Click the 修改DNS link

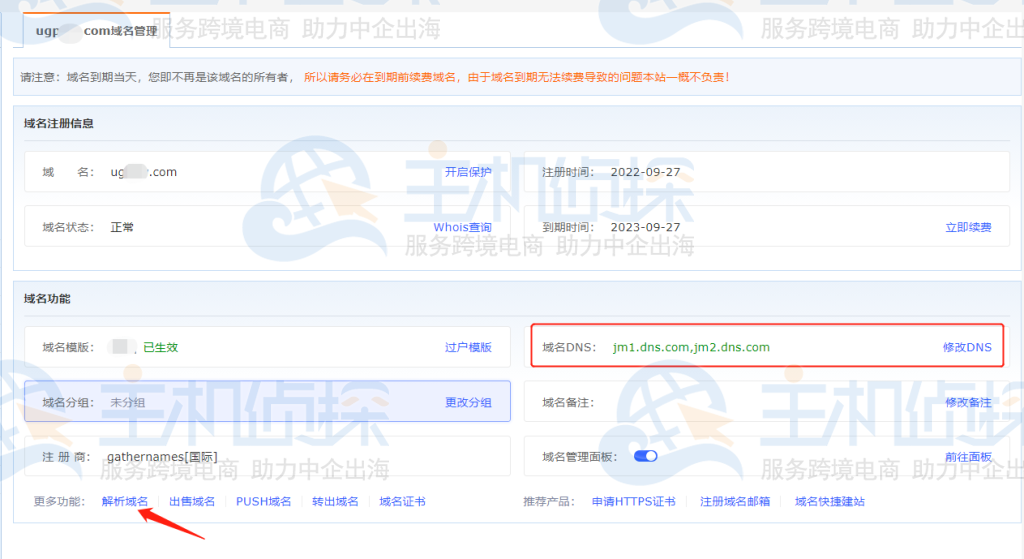[x=967, y=347]
